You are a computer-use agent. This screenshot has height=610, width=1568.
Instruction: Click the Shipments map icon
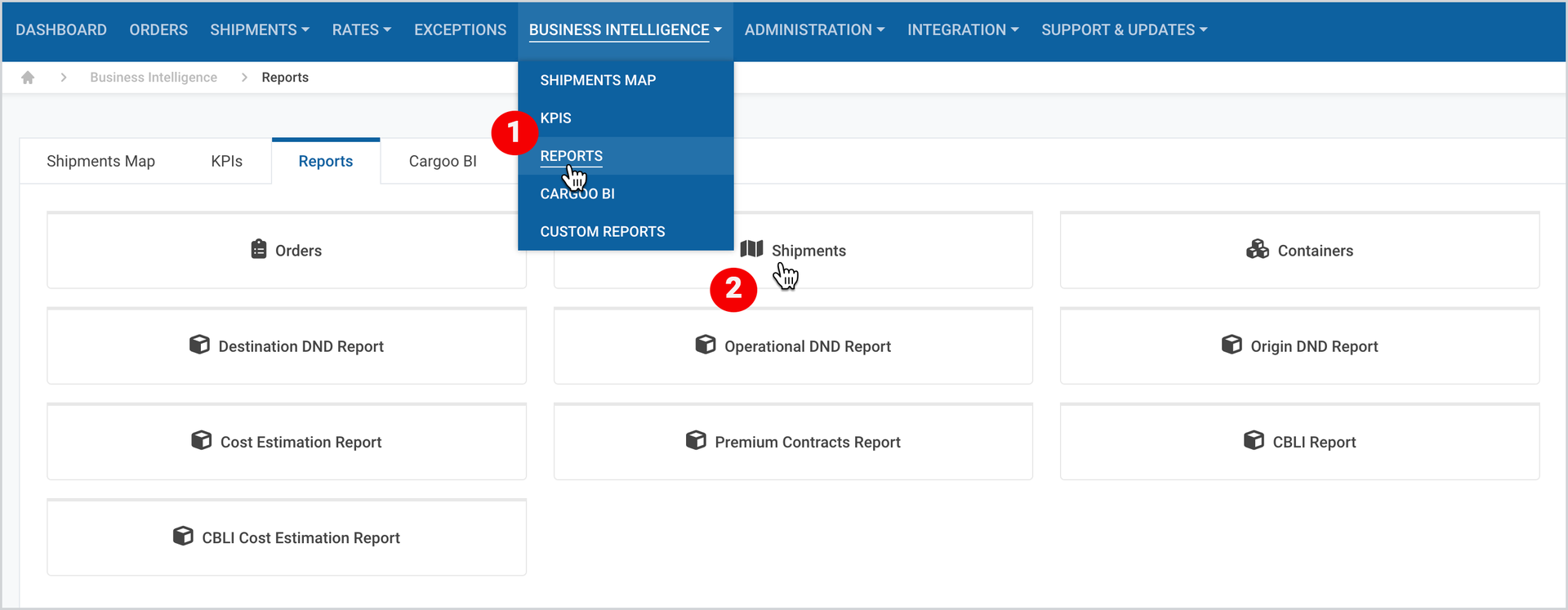point(751,249)
